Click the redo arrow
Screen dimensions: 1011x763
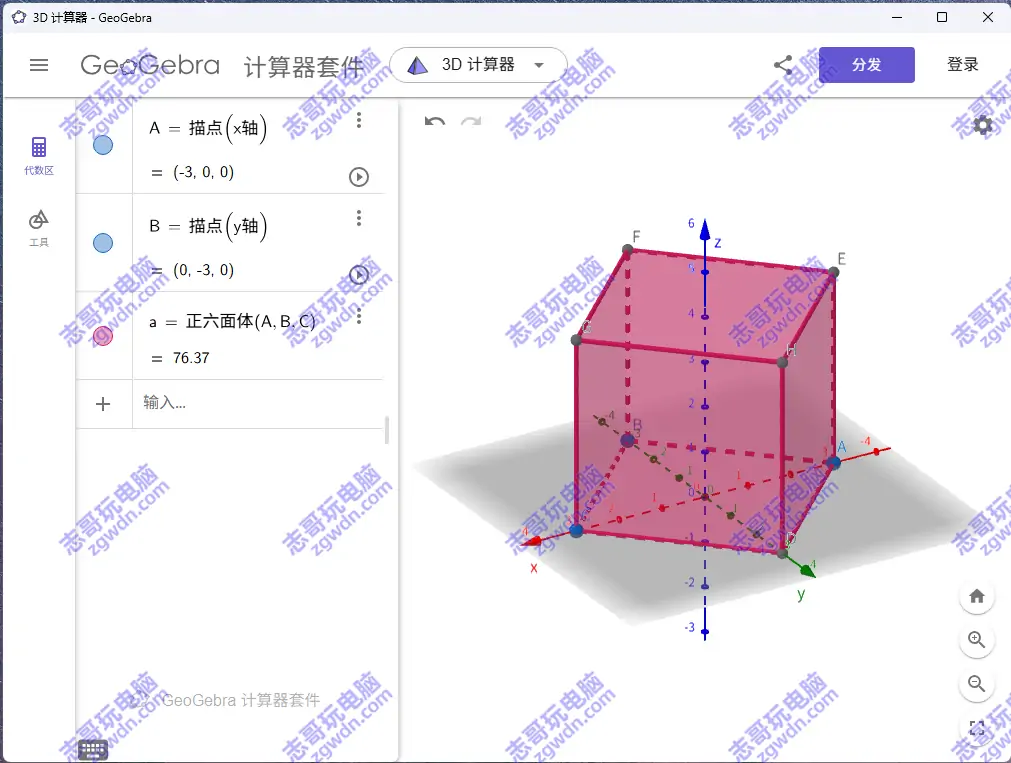tap(470, 121)
